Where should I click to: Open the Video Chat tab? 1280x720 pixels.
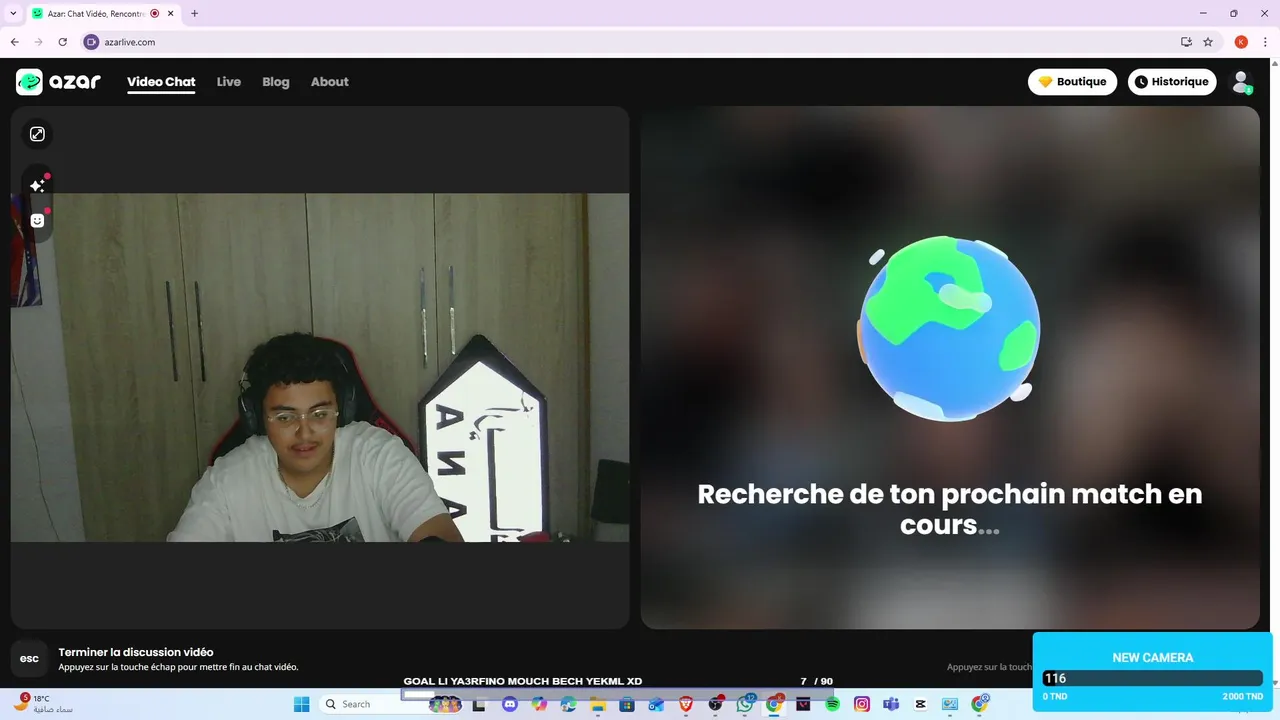[161, 82]
